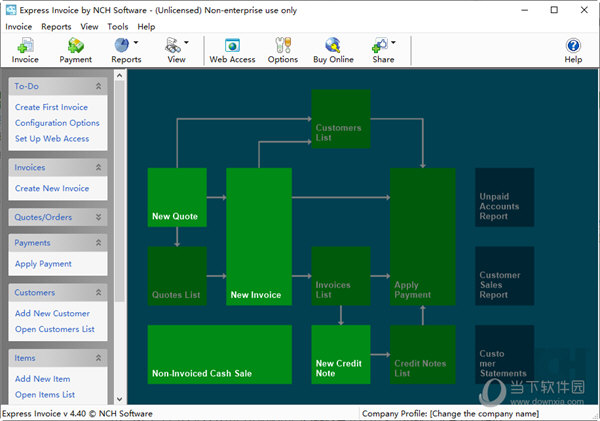Open the Customer Sales Report tile
Image resolution: width=600 pixels, height=421 pixels.
(505, 276)
